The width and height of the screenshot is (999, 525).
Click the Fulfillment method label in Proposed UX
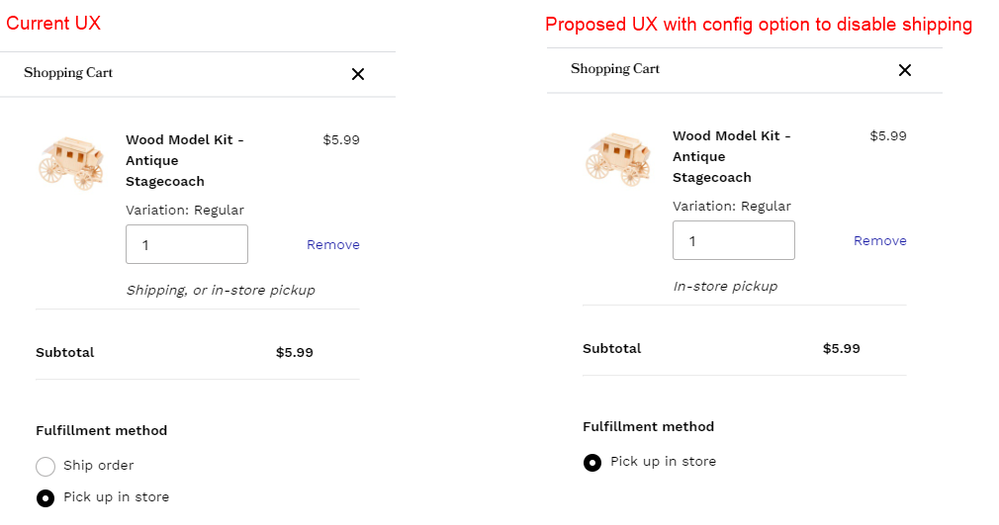(x=648, y=426)
